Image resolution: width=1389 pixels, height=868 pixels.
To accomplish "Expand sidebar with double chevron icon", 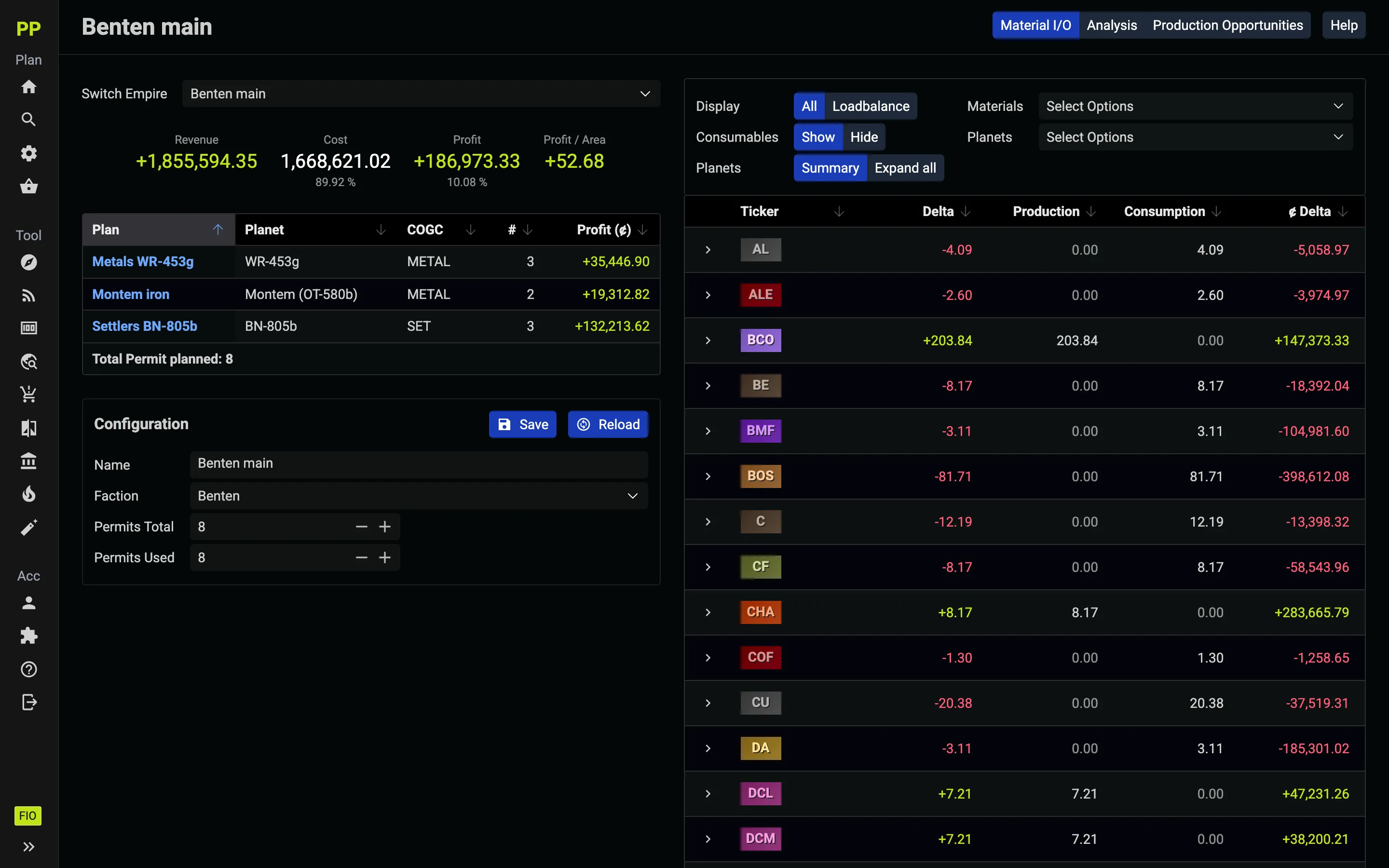I will pos(29,847).
